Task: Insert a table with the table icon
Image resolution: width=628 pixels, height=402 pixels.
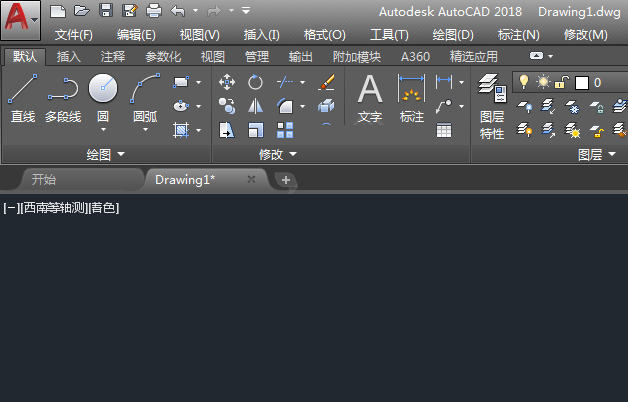Action: coord(444,130)
